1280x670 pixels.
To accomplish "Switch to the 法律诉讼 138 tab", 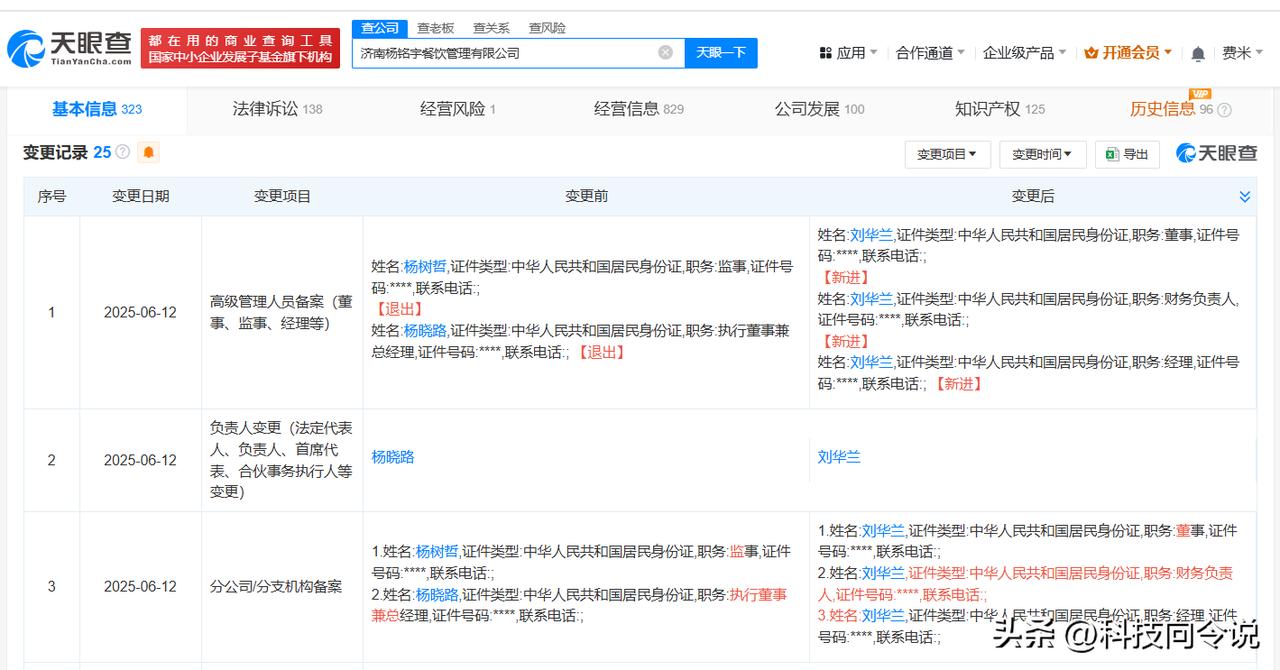I will coord(277,109).
